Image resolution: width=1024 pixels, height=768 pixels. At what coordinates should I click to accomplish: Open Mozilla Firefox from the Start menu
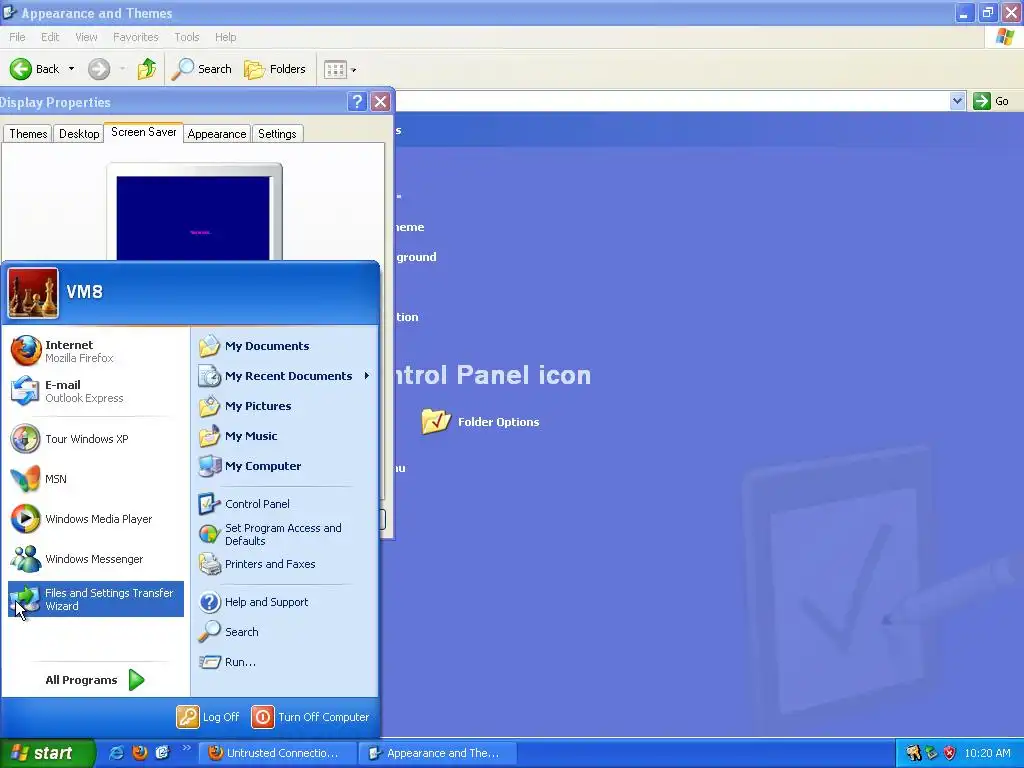click(95, 351)
